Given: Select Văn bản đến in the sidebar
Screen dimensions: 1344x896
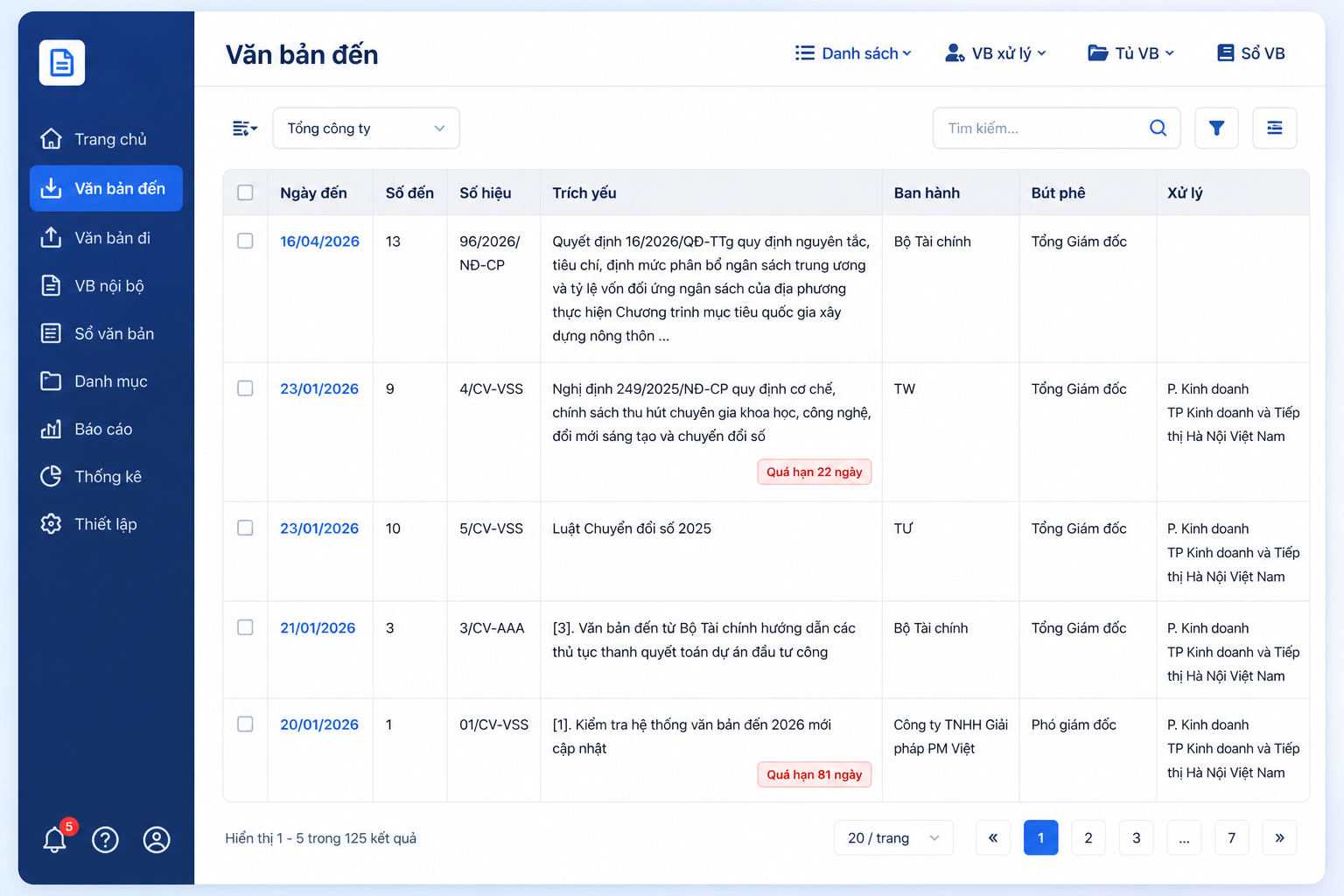Looking at the screenshot, I should click(106, 188).
